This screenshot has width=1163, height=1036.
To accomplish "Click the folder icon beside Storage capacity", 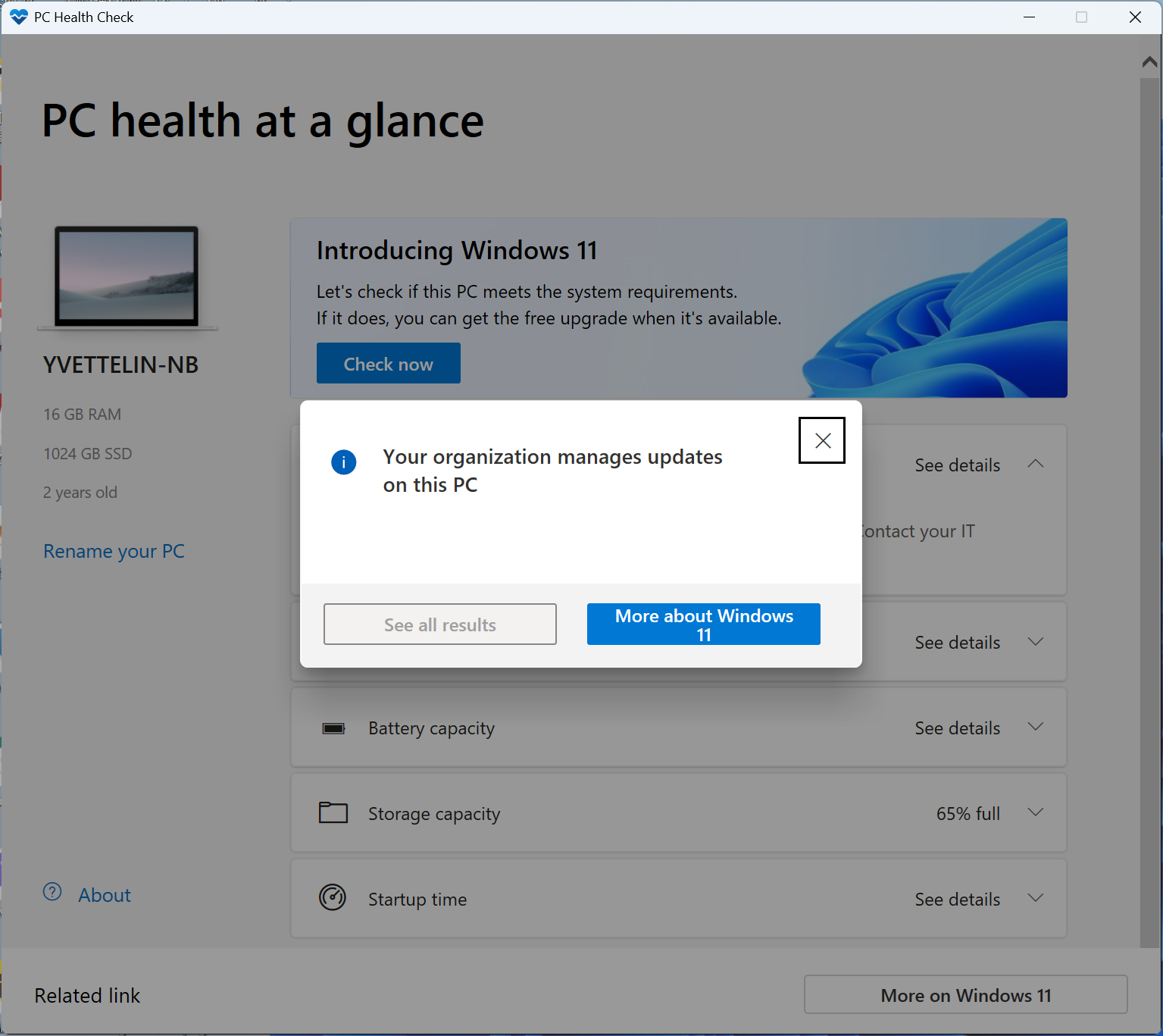I will (333, 812).
